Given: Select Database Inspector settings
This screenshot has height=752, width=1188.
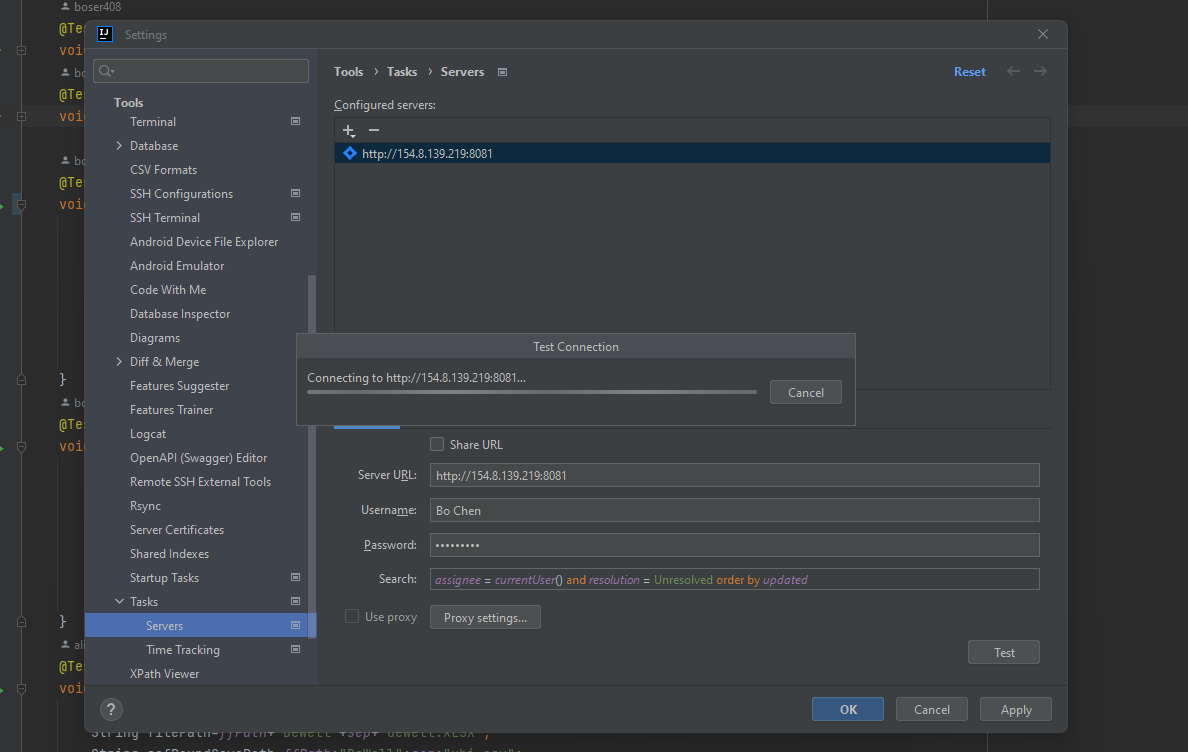Looking at the screenshot, I should tap(180, 314).
